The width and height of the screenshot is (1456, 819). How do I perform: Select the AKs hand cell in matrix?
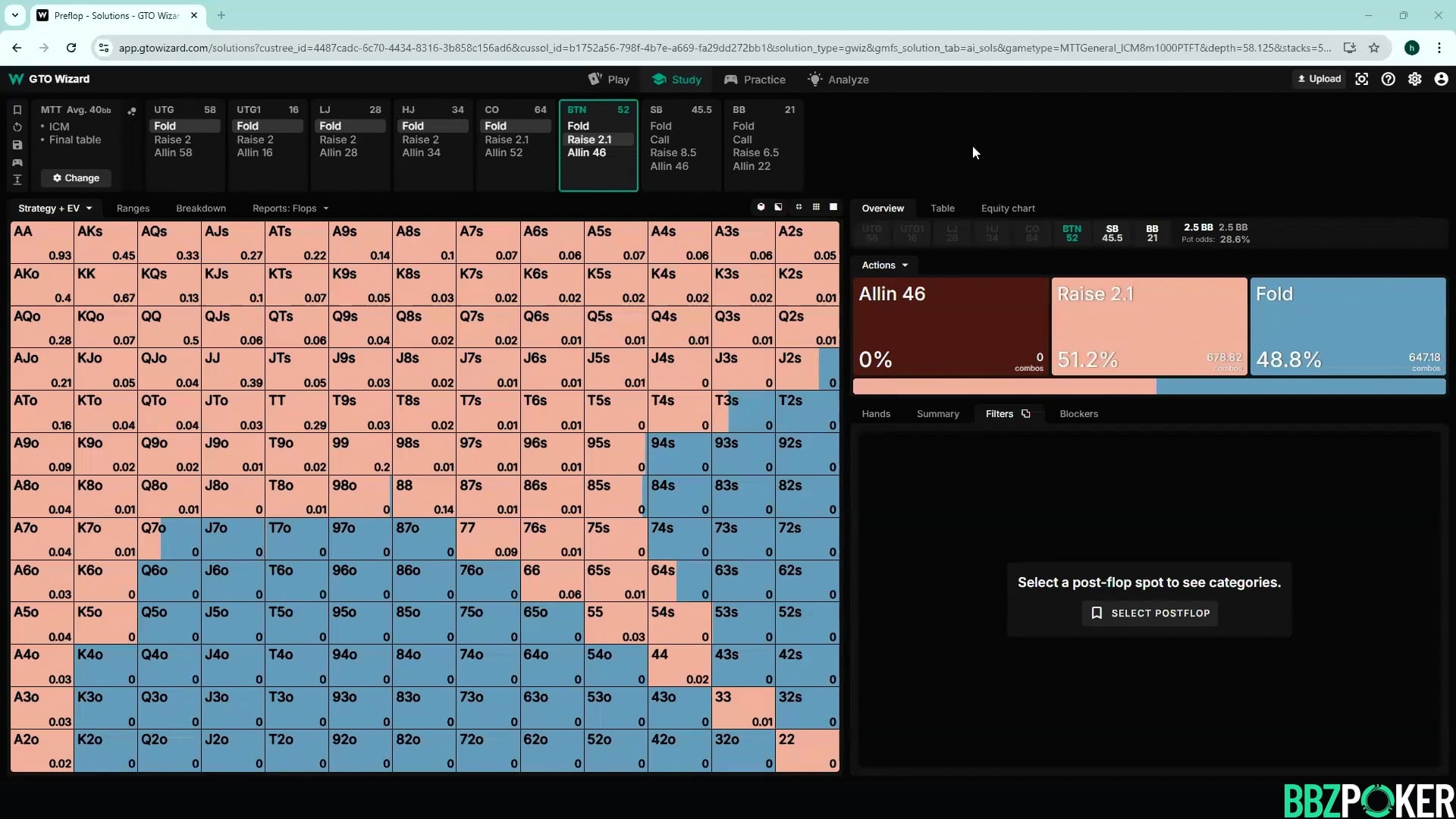(105, 243)
